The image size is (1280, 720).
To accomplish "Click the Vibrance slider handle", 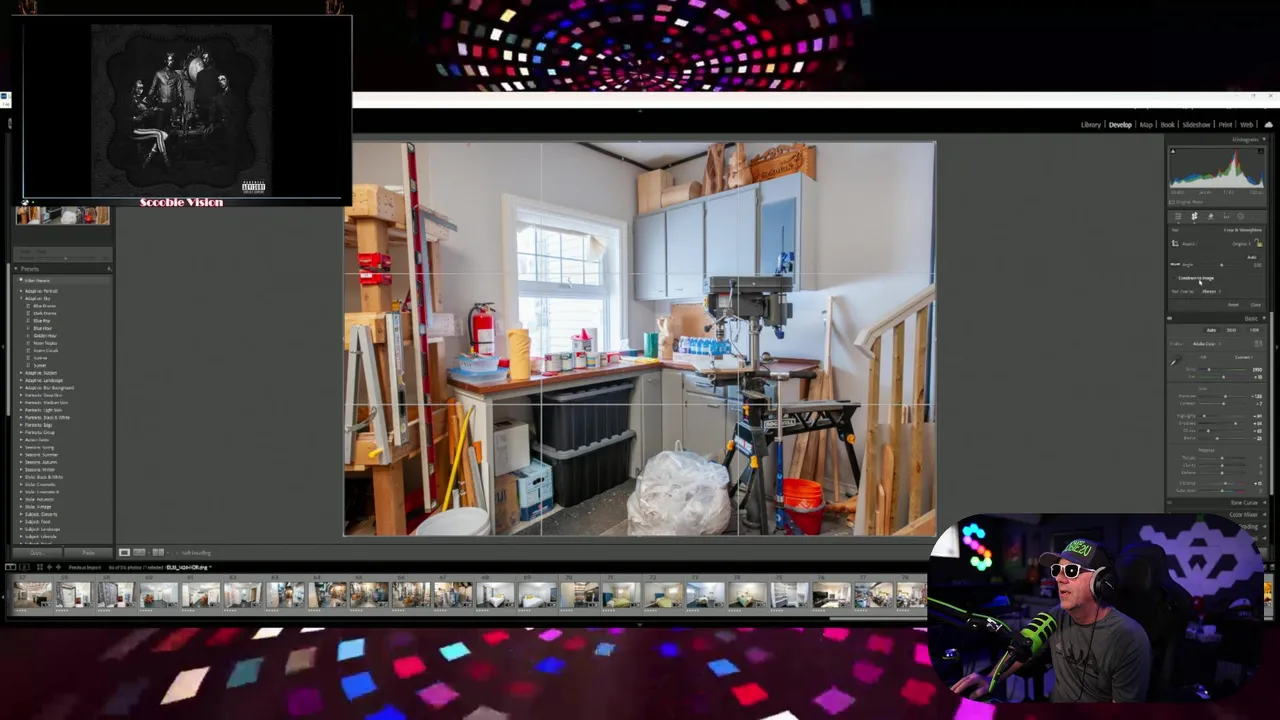I will click(x=1226, y=483).
